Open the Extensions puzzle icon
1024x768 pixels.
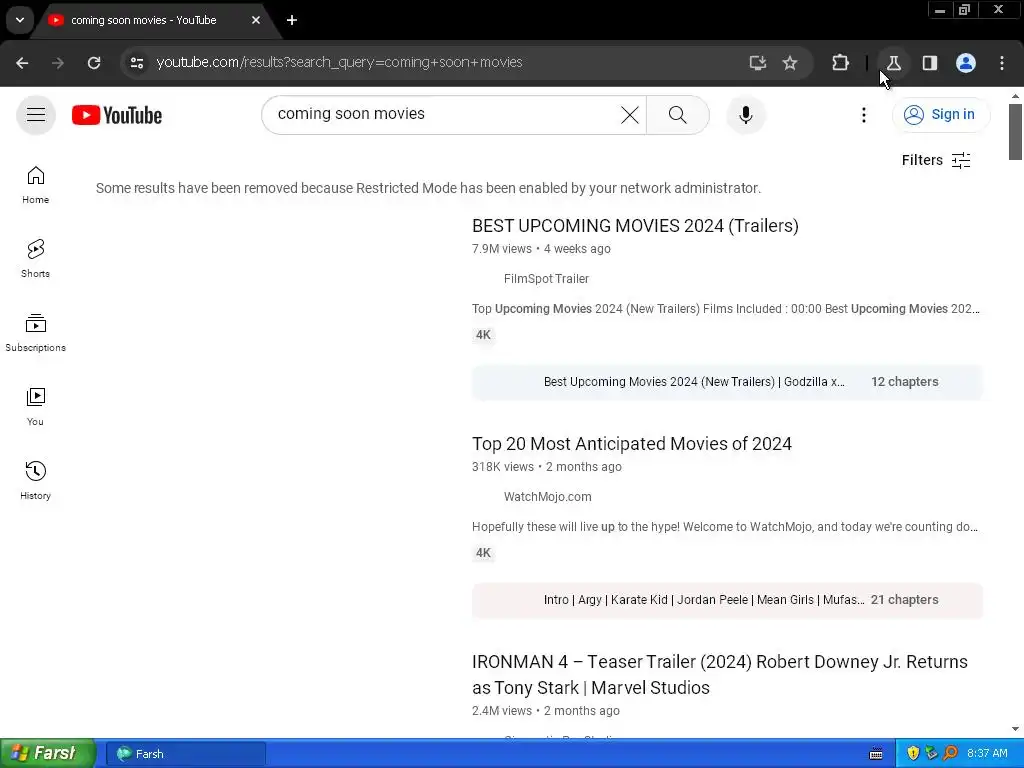click(840, 63)
